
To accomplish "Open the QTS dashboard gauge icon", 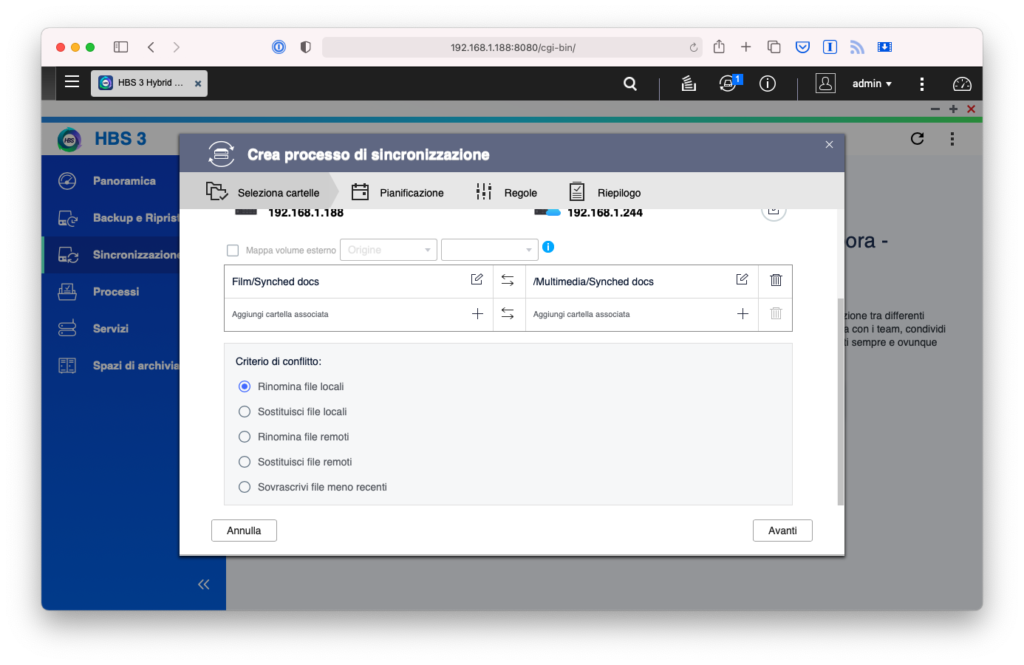I will coord(962,84).
